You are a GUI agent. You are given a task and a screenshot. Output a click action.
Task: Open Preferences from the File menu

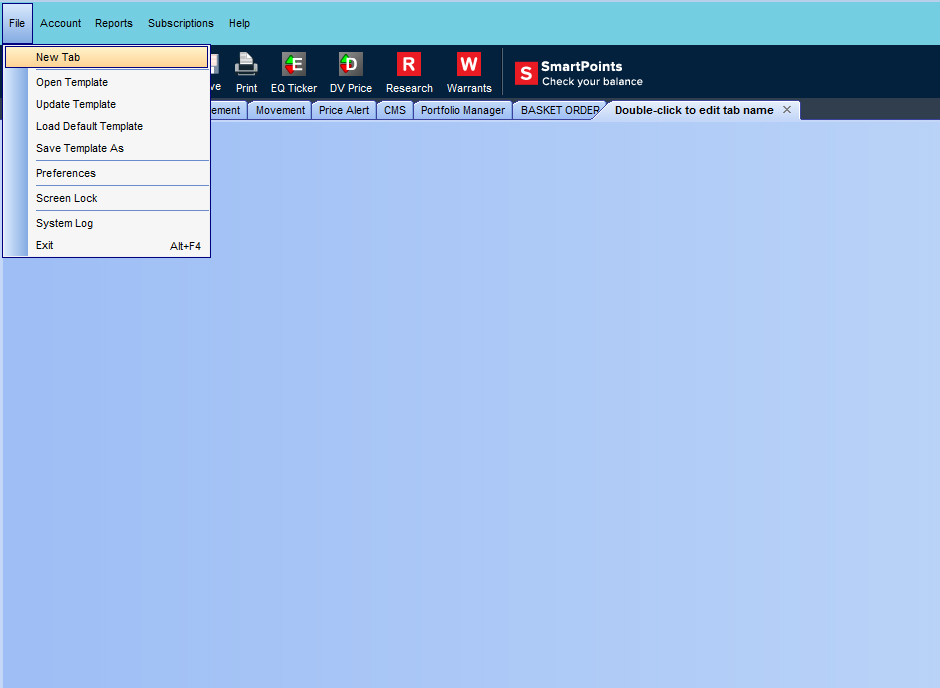pyautogui.click(x=66, y=173)
